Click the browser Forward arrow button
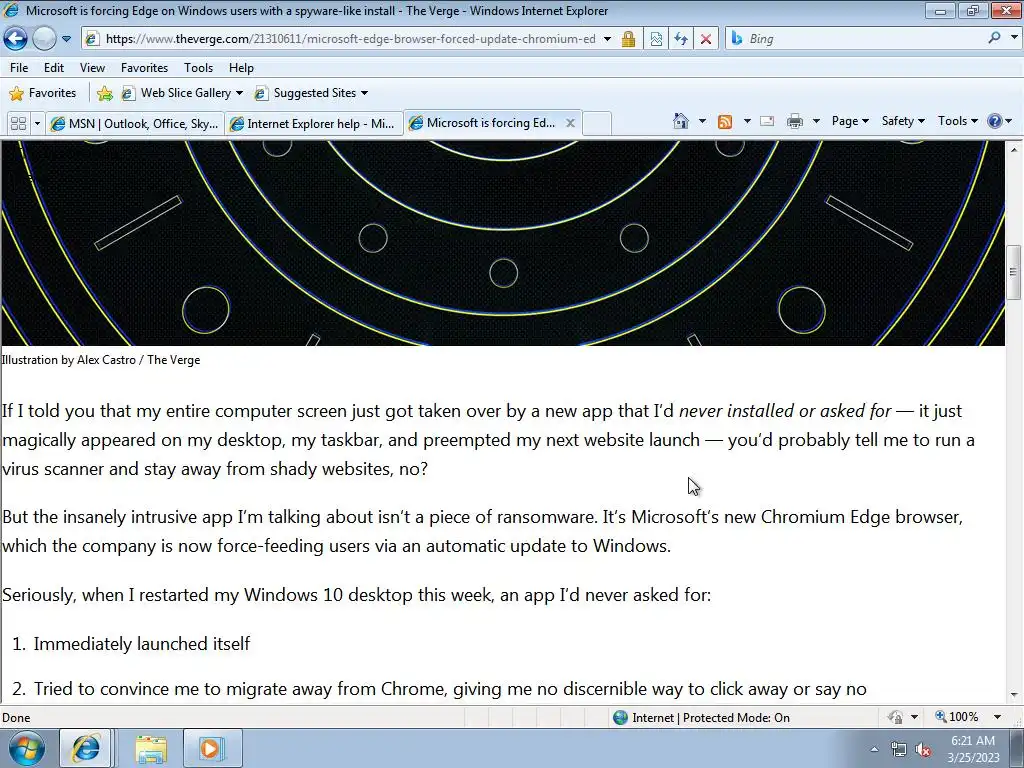The width and height of the screenshot is (1024, 768). click(x=44, y=39)
